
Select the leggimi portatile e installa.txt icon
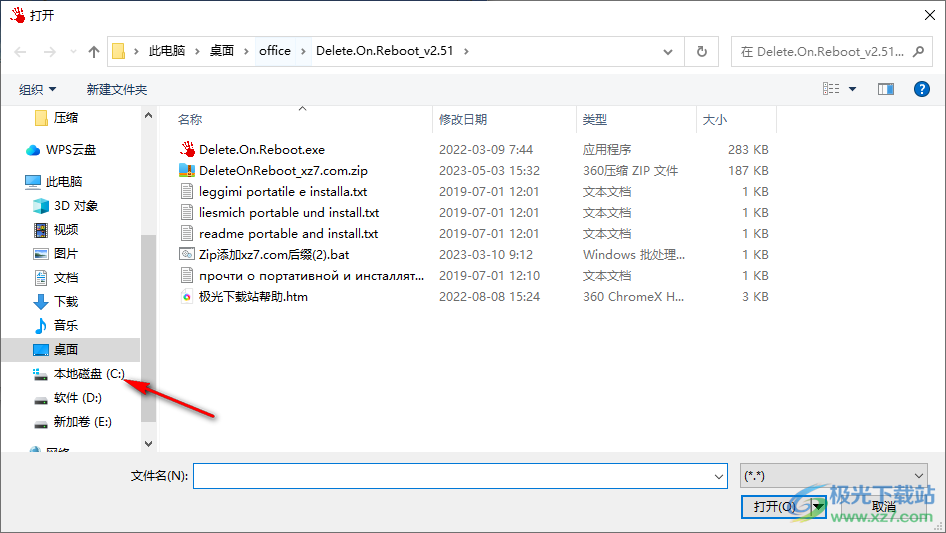[187, 191]
